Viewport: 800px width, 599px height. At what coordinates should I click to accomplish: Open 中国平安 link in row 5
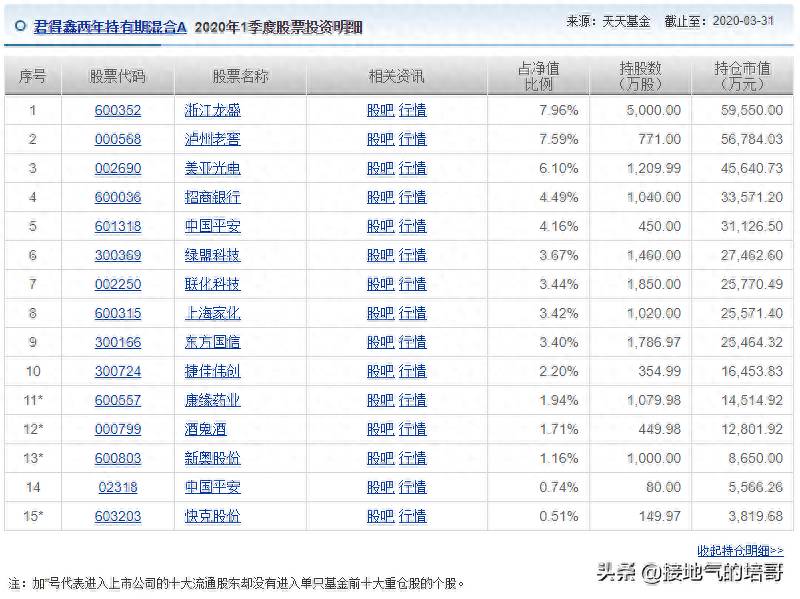tap(212, 226)
